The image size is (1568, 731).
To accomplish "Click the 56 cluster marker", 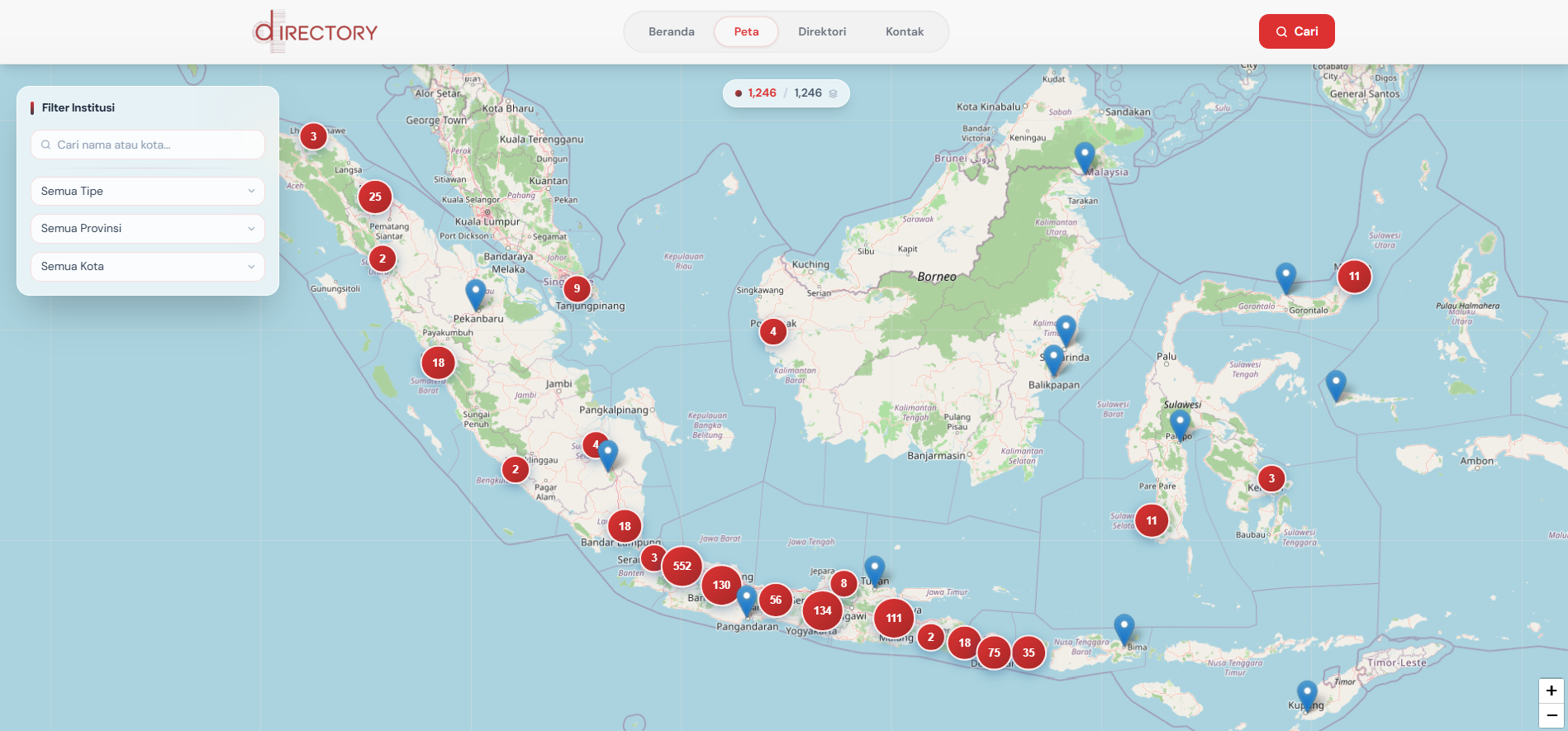I will [776, 600].
